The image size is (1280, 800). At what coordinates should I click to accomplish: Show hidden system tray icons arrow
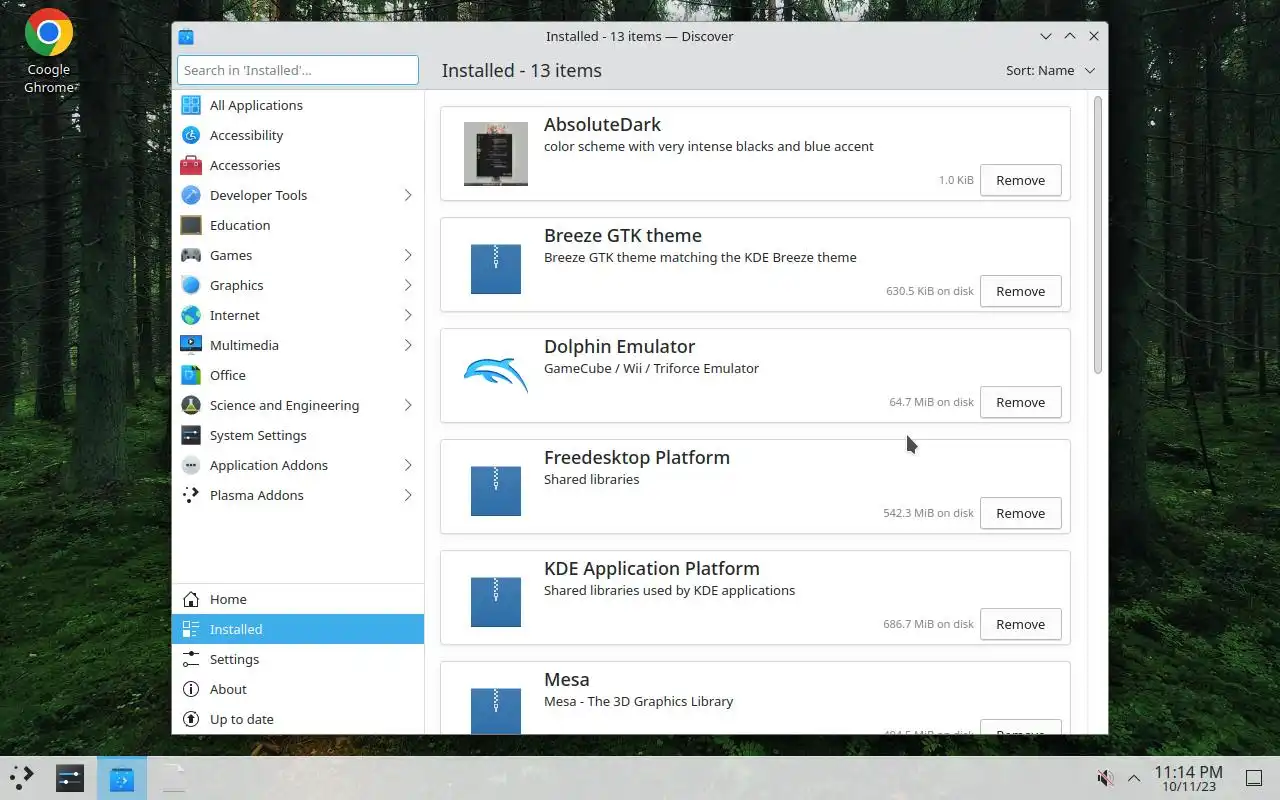pos(1134,778)
